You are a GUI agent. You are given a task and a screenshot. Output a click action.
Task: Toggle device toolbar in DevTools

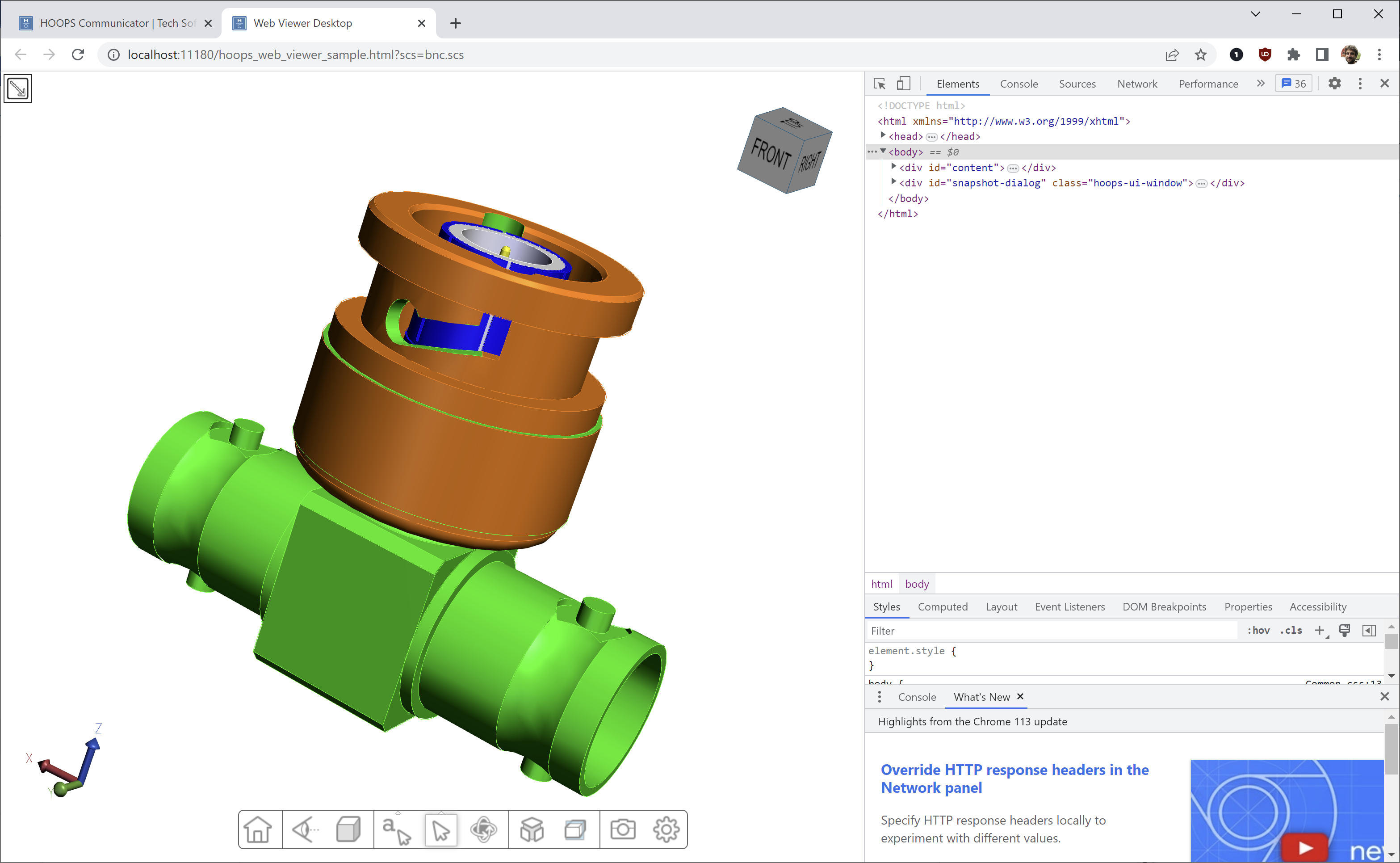pyautogui.click(x=903, y=84)
